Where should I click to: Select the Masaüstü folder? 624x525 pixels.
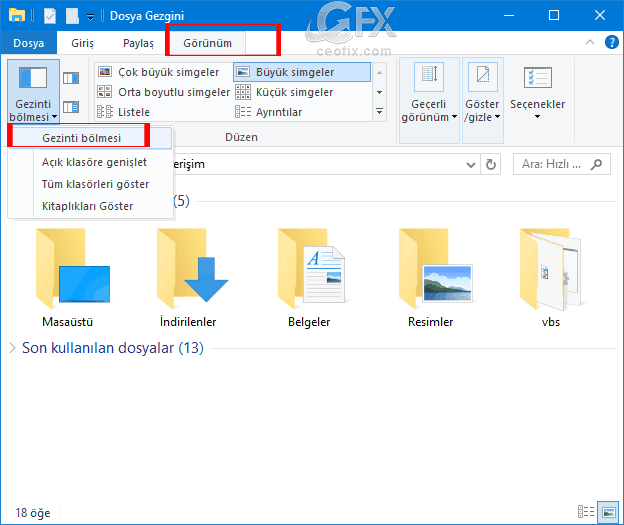72,278
